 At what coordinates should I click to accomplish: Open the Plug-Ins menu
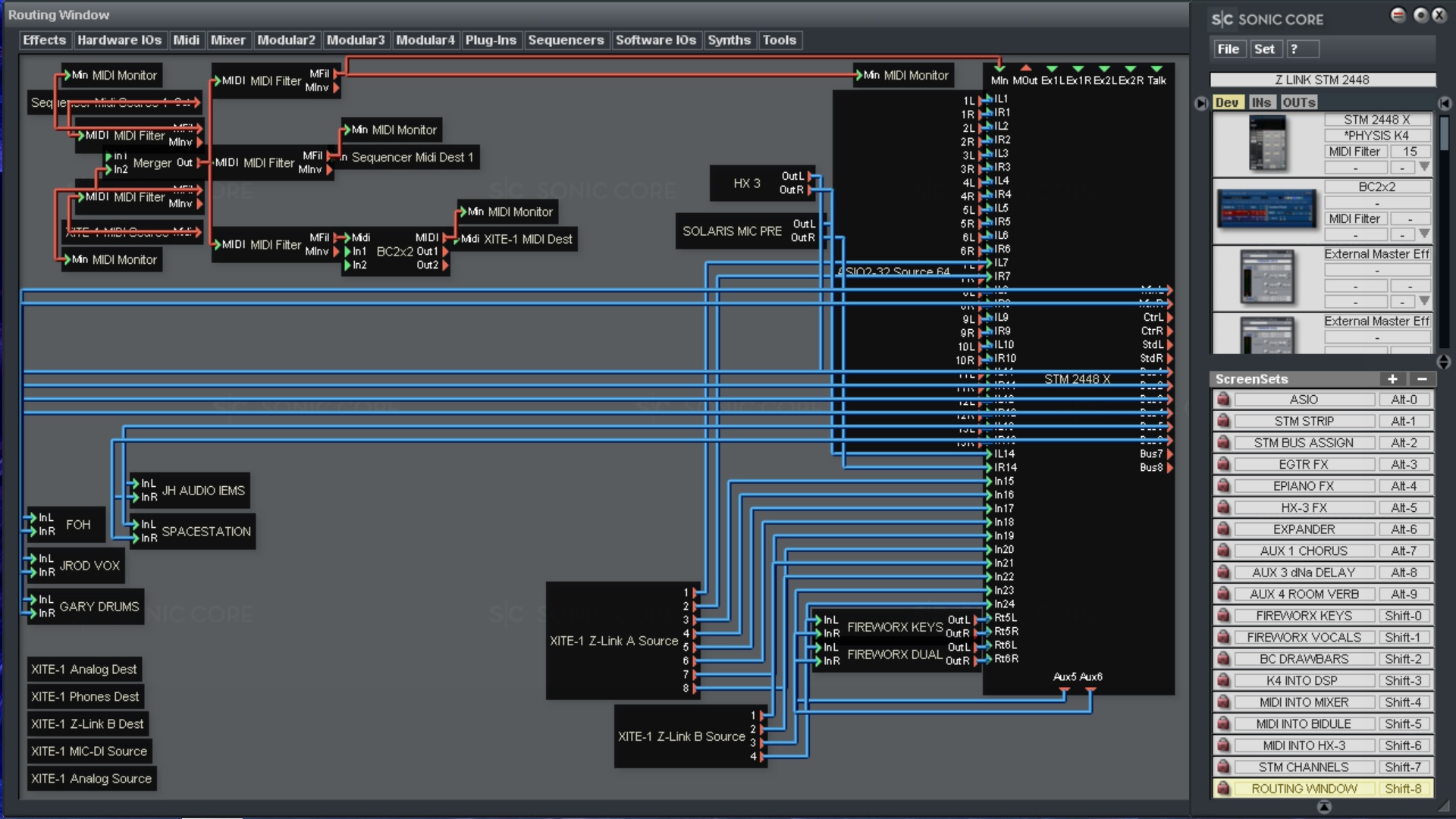(x=491, y=40)
